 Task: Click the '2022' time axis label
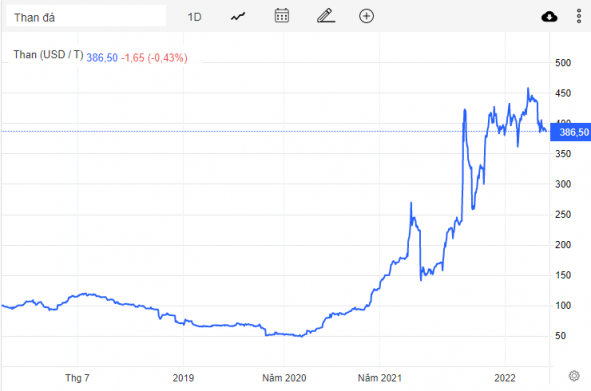coord(505,378)
